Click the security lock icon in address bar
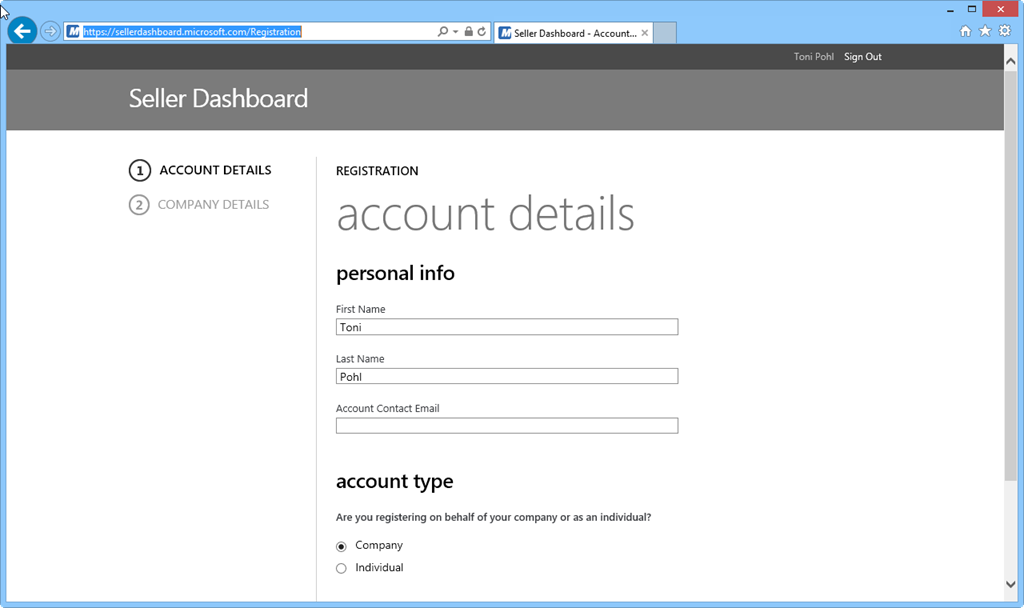 [469, 32]
